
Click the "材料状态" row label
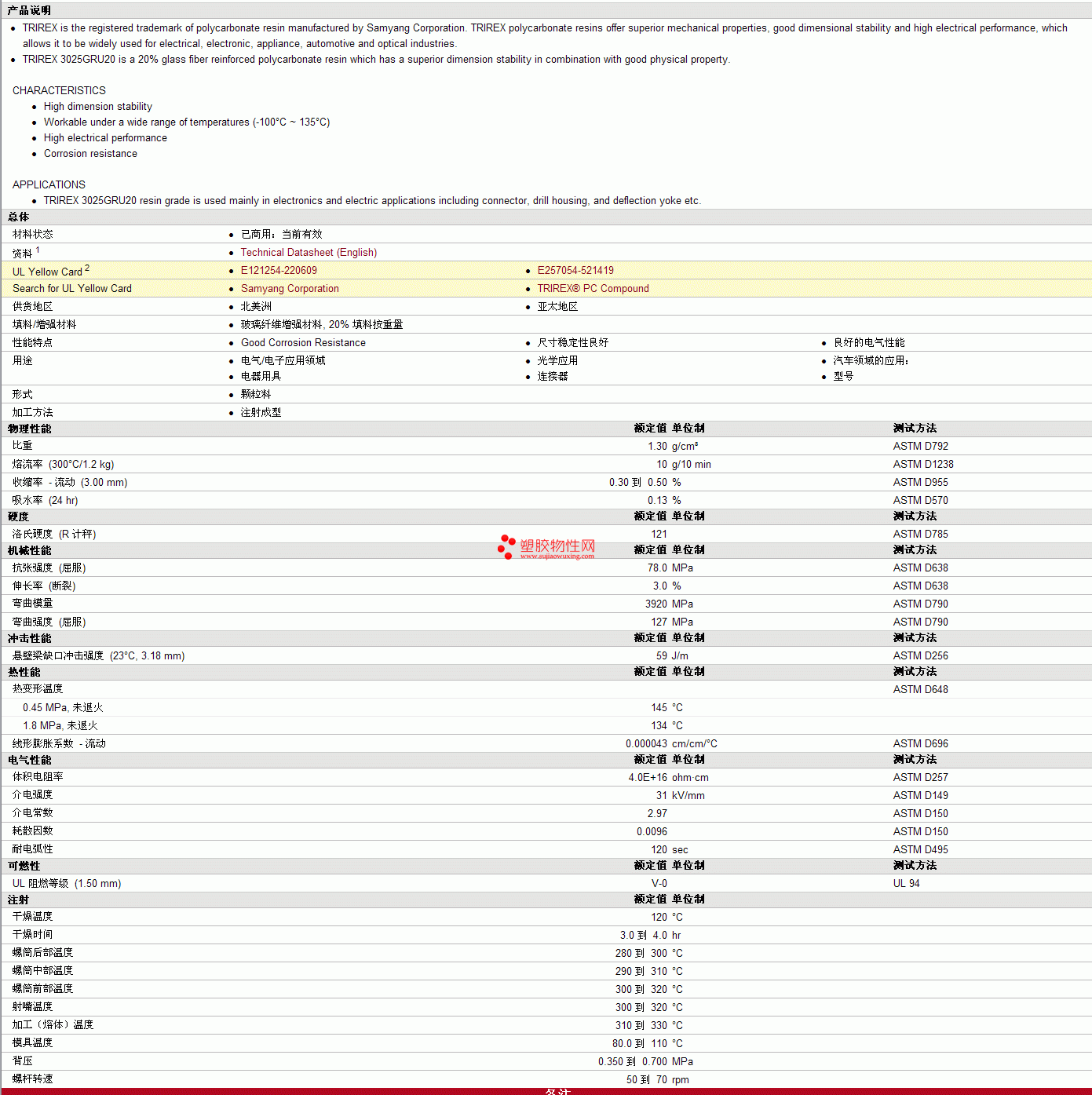33,235
